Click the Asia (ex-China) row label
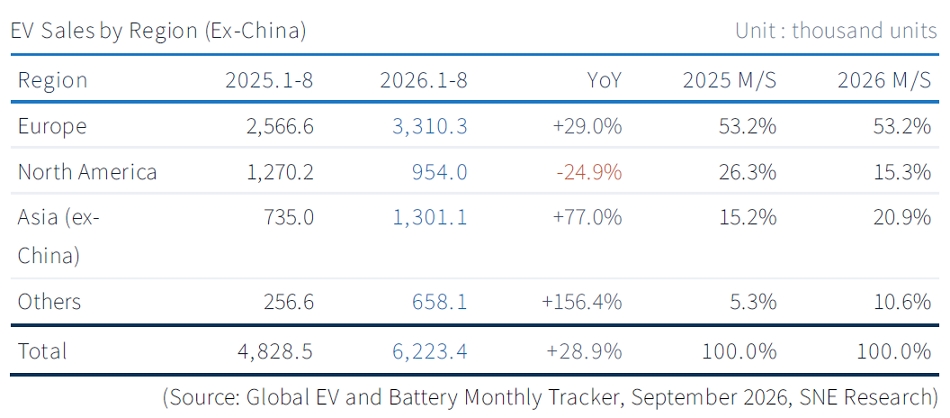950x418 pixels. tap(59, 236)
